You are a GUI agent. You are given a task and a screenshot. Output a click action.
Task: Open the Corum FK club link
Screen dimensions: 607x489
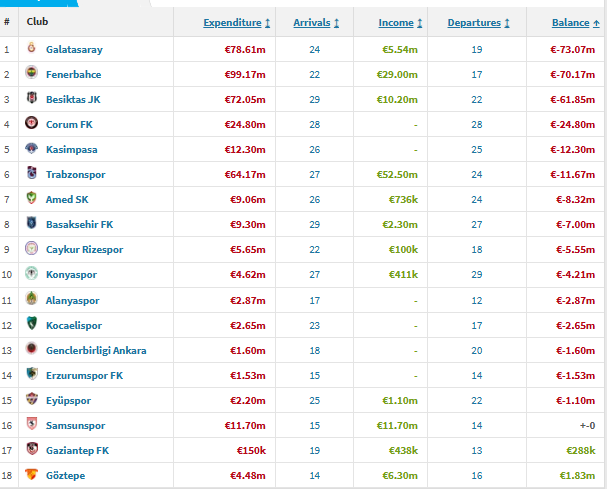69,124
